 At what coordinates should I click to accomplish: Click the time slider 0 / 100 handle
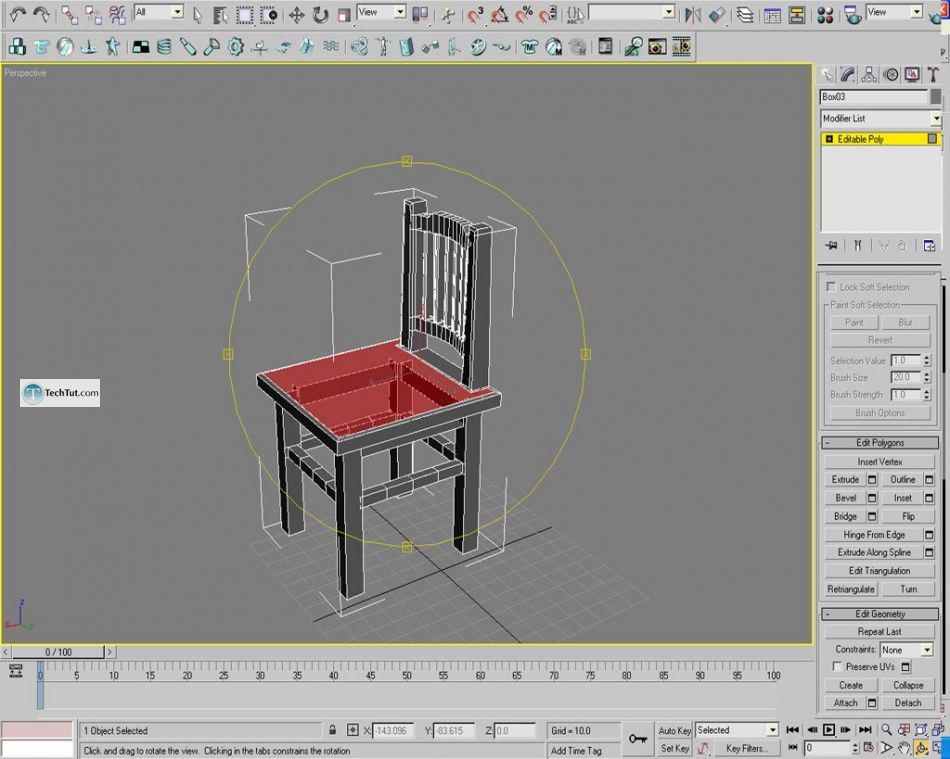[x=58, y=652]
